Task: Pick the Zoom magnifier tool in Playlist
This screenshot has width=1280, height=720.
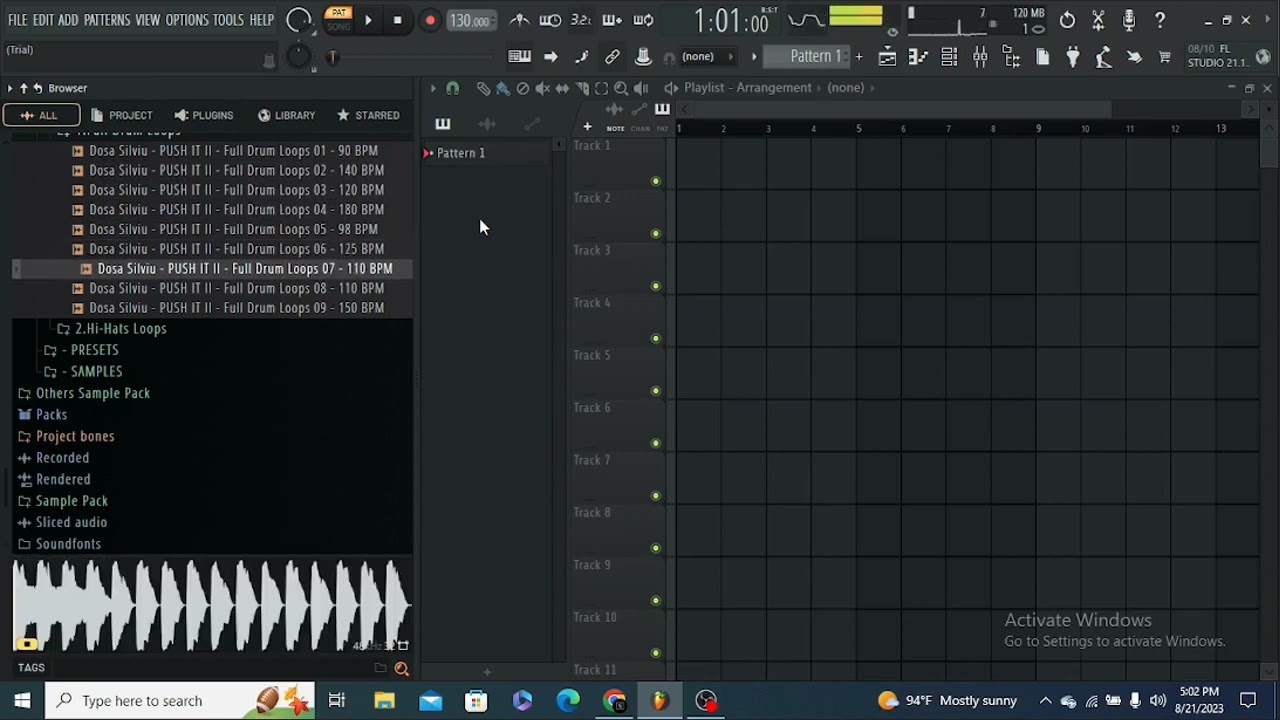Action: tap(621, 88)
